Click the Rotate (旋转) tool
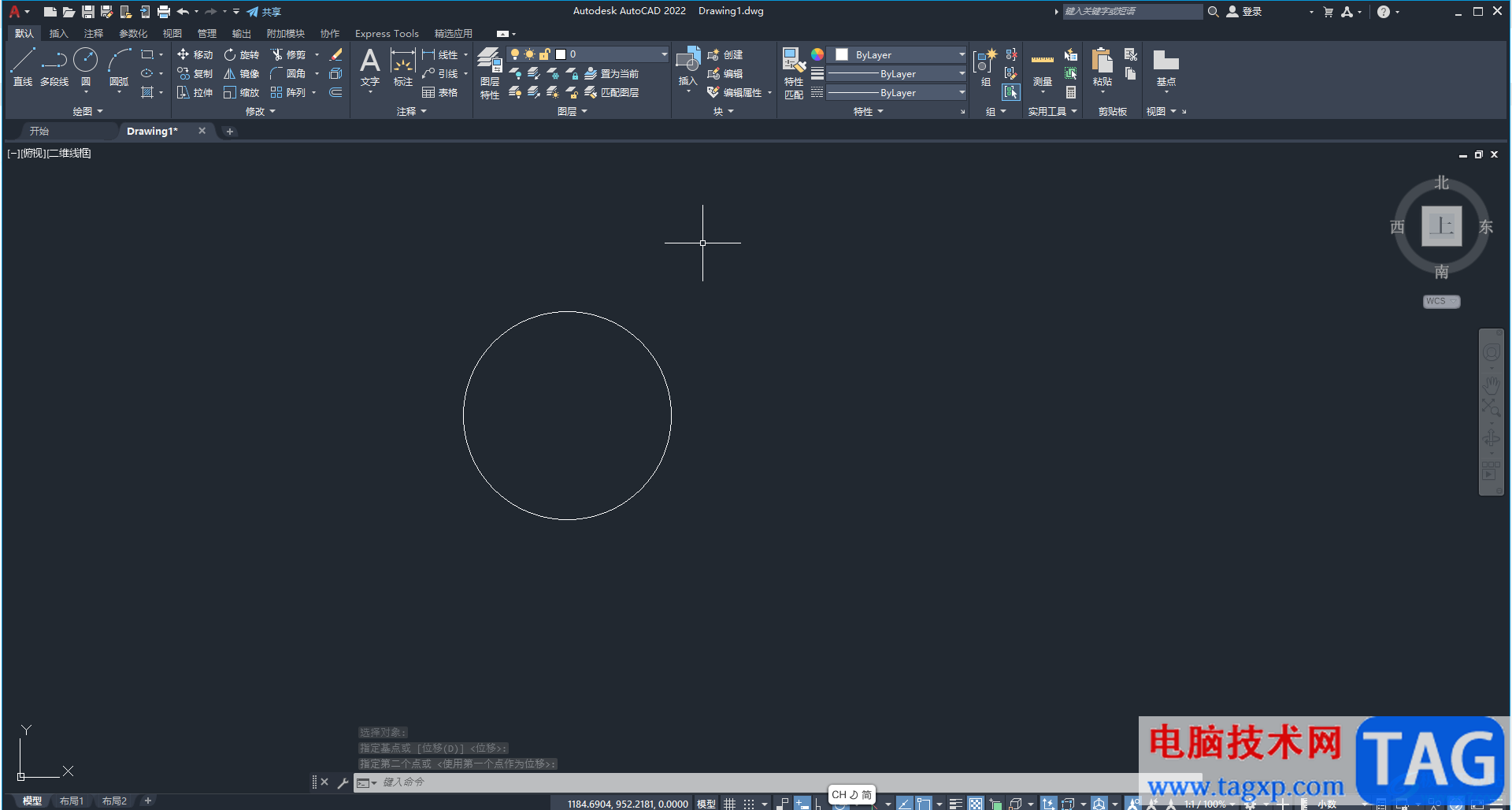1512x810 pixels. tap(241, 54)
